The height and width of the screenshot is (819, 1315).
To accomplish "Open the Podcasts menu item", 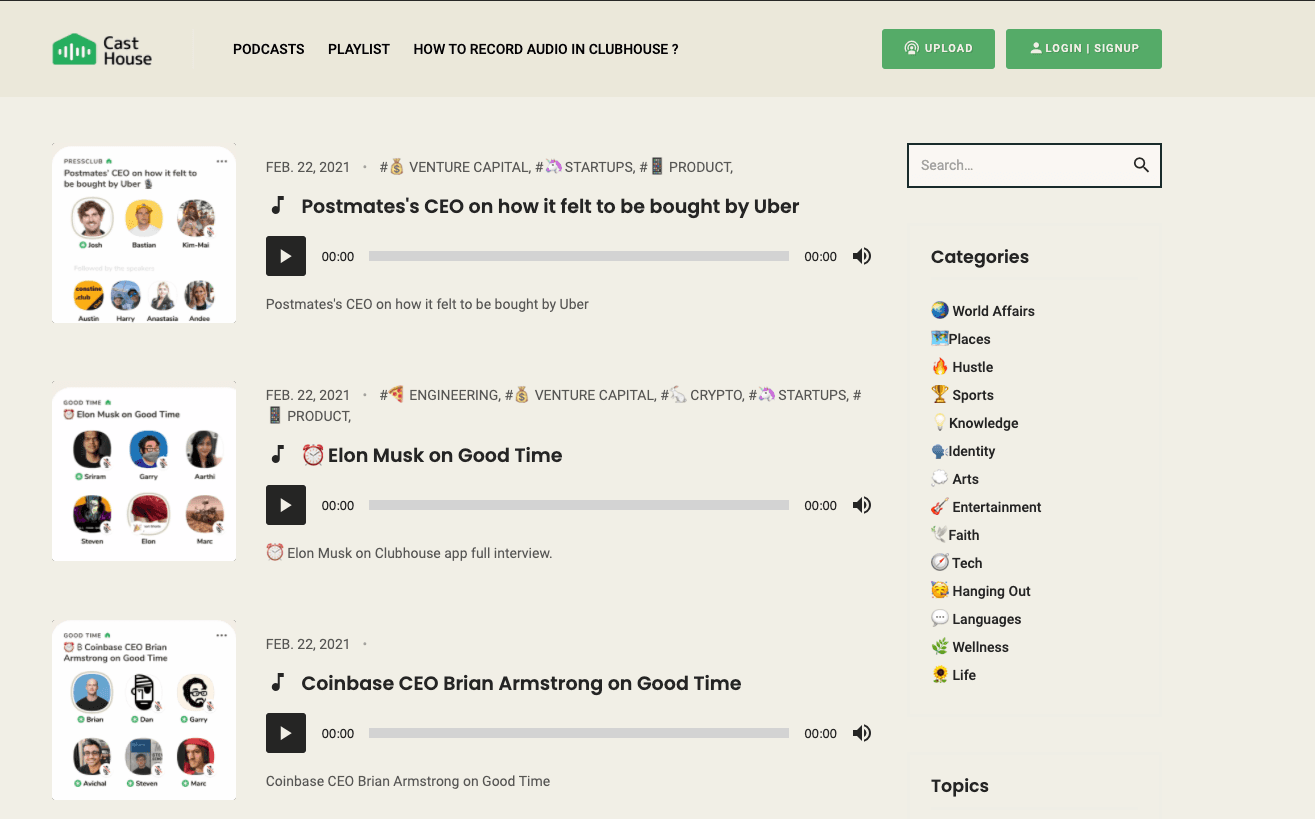I will pyautogui.click(x=268, y=49).
